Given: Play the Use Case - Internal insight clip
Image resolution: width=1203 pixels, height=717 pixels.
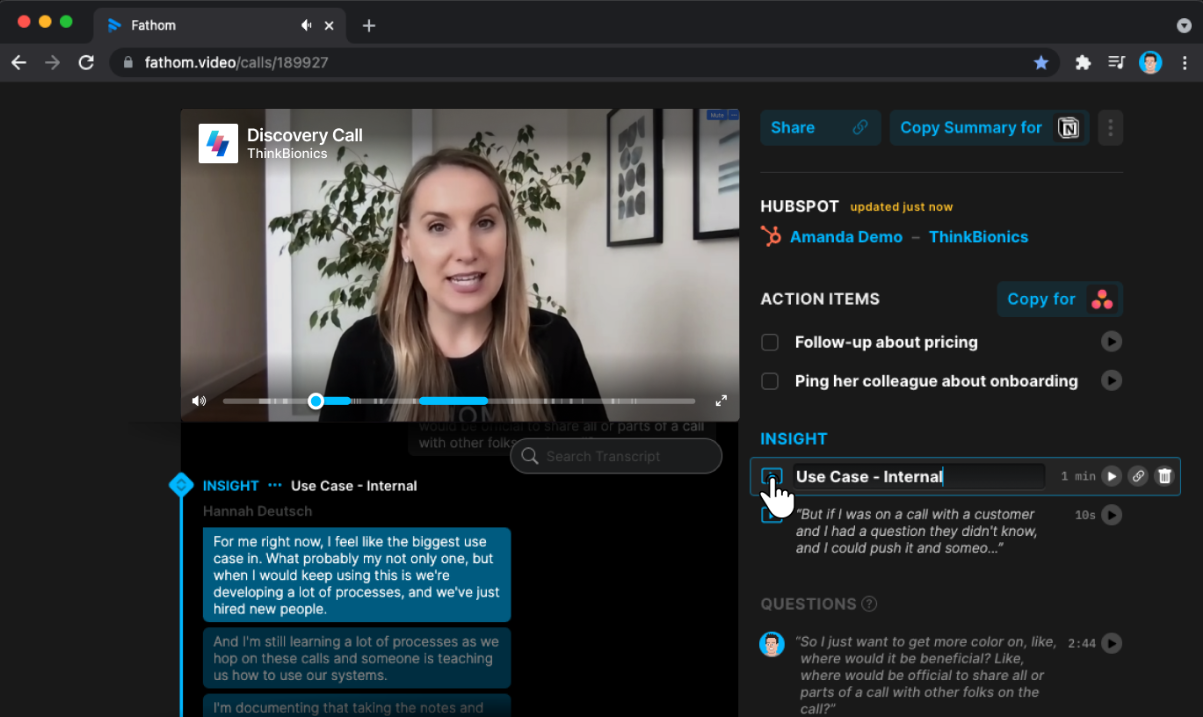Looking at the screenshot, I should 1111,476.
